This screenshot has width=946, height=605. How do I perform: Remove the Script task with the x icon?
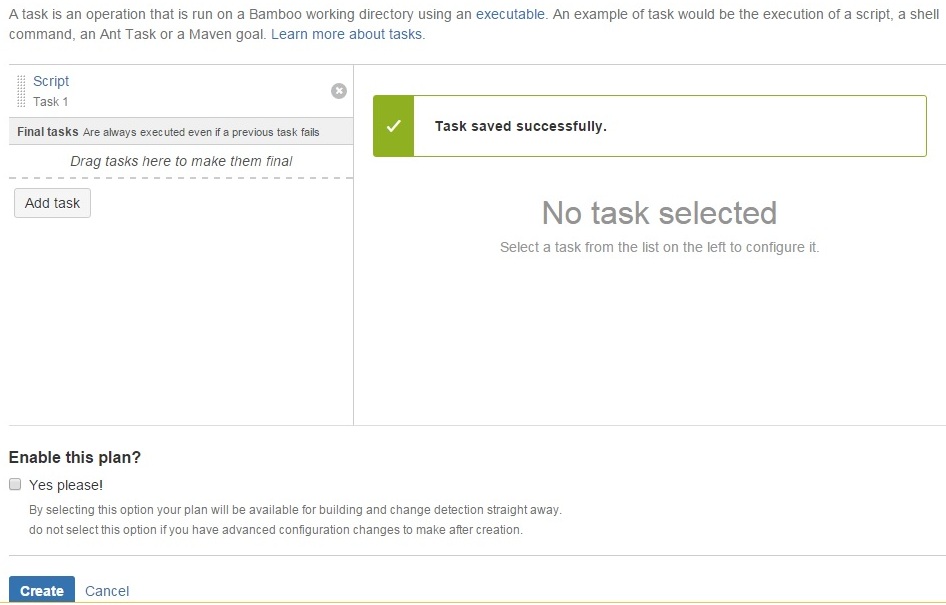point(338,91)
